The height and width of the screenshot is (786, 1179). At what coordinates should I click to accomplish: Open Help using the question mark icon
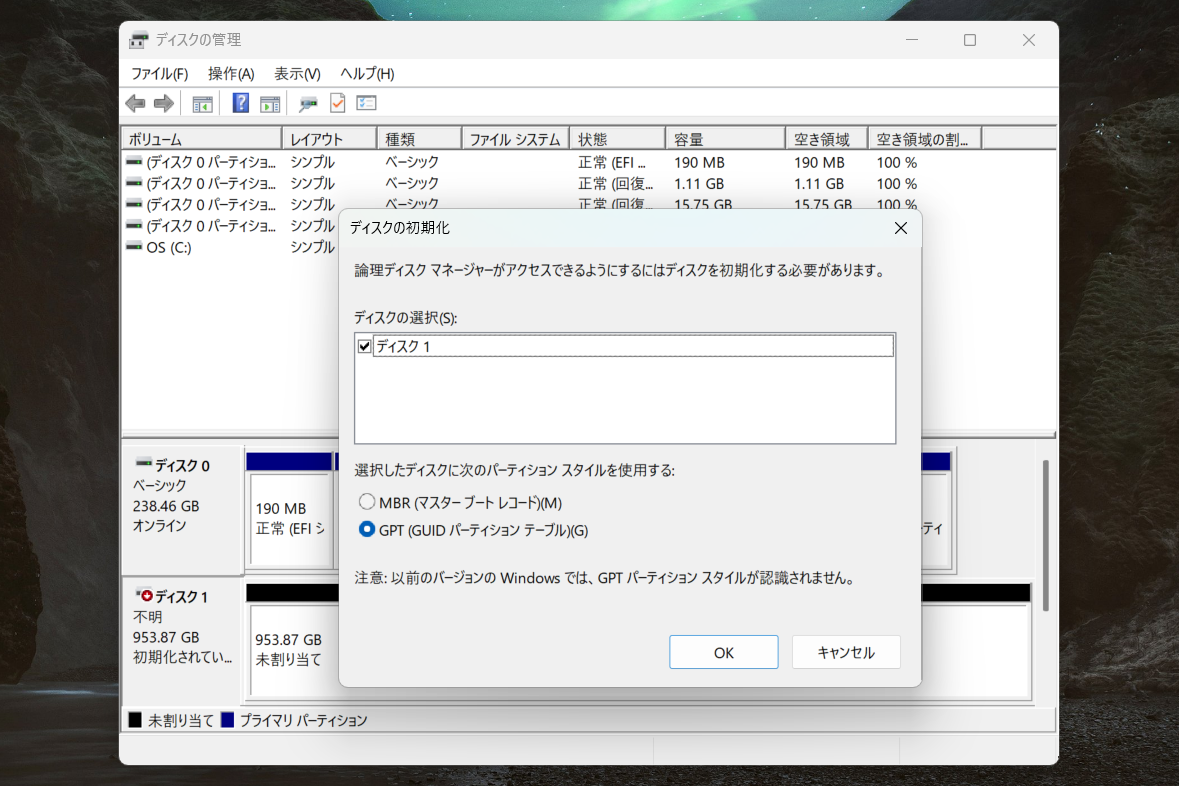(x=240, y=103)
